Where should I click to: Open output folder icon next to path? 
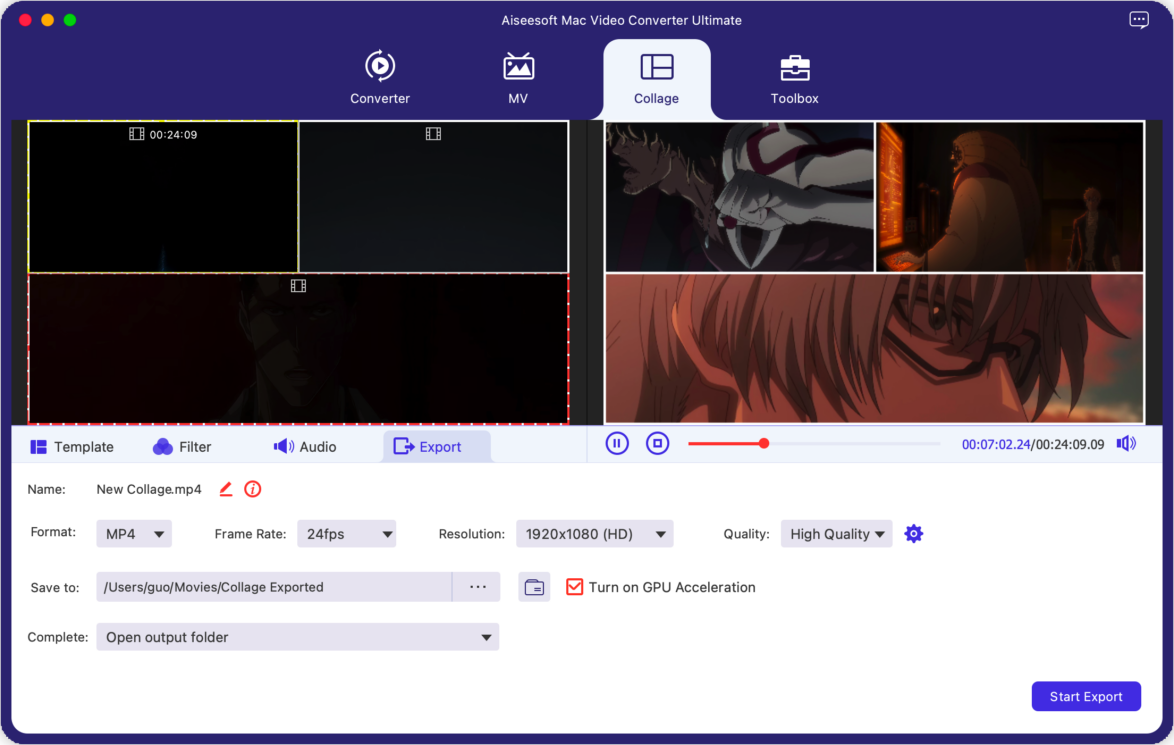tap(534, 587)
